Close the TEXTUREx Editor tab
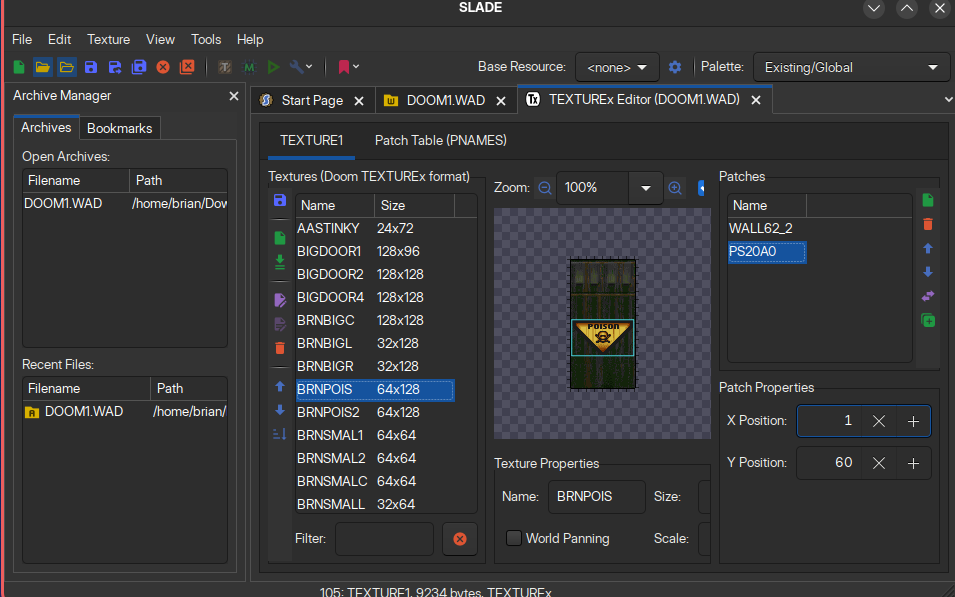This screenshot has height=597, width=955. pos(756,100)
